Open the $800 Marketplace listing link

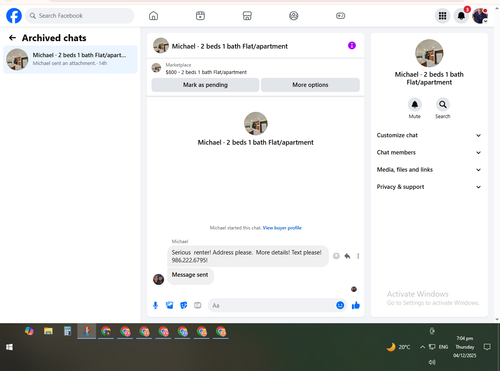click(x=206, y=72)
